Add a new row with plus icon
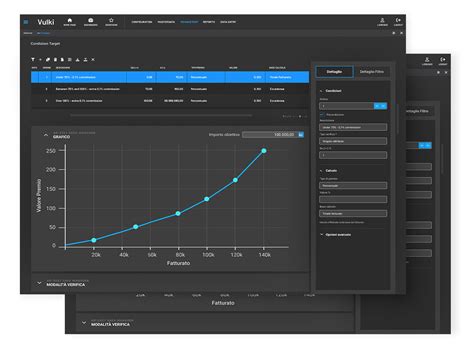Viewport: 474px width, 361px height. coord(40,60)
